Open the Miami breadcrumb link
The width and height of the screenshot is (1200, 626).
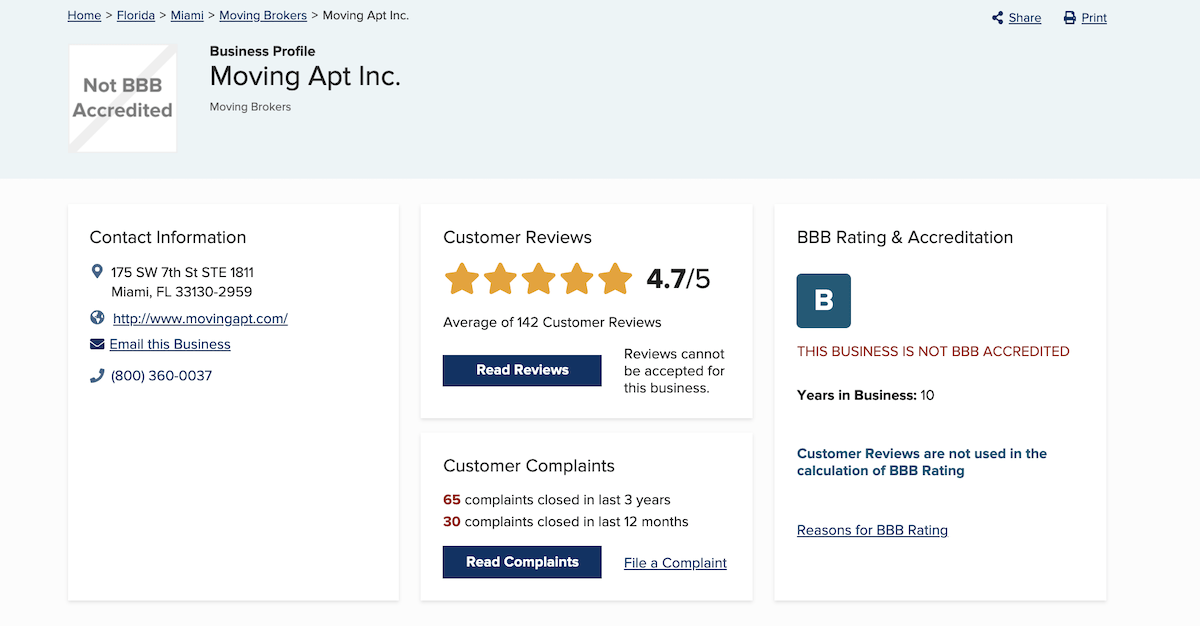187,16
